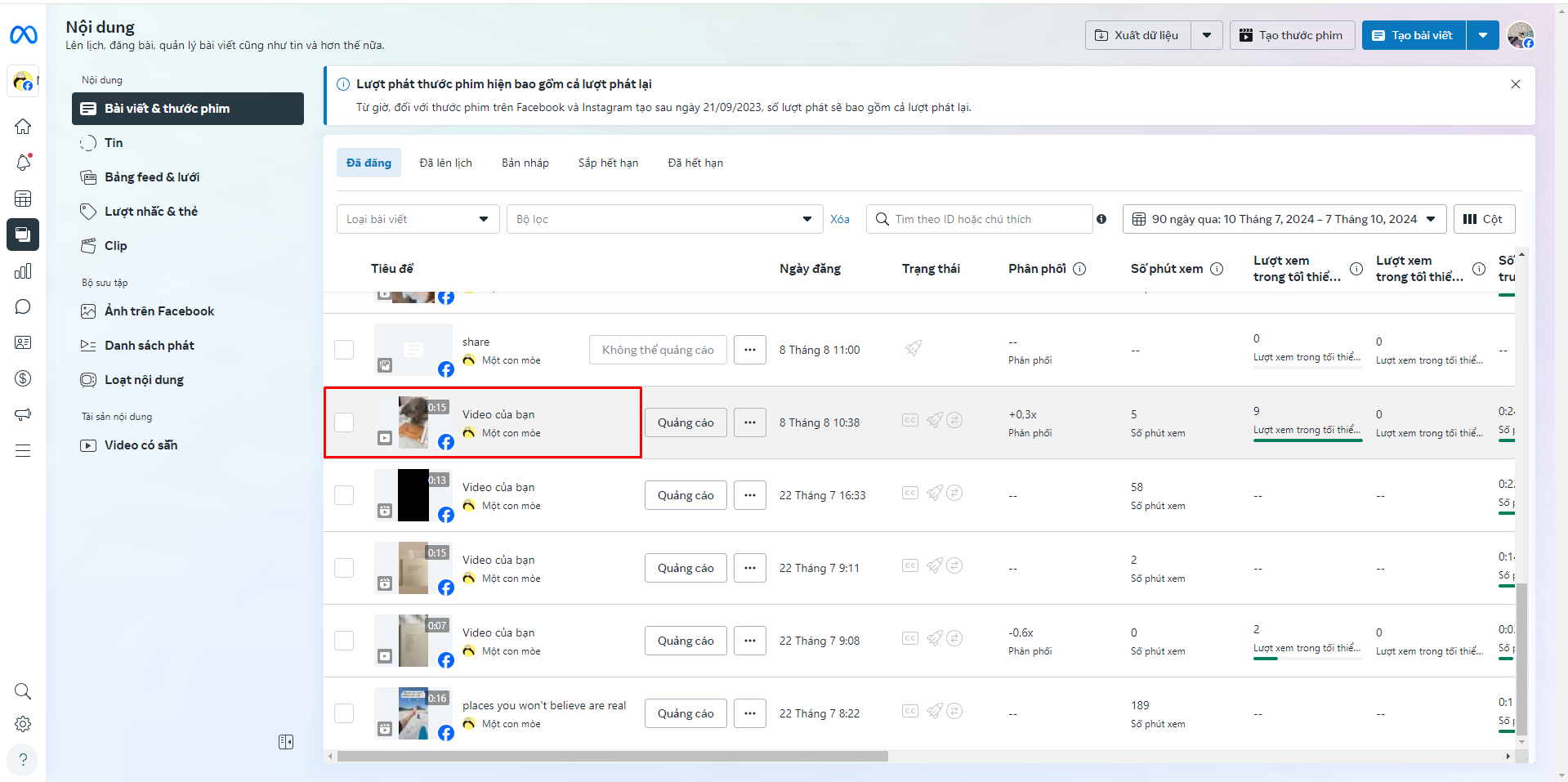Click info icon beside Phân phối column
This screenshot has width=1568, height=782.
[x=1079, y=269]
